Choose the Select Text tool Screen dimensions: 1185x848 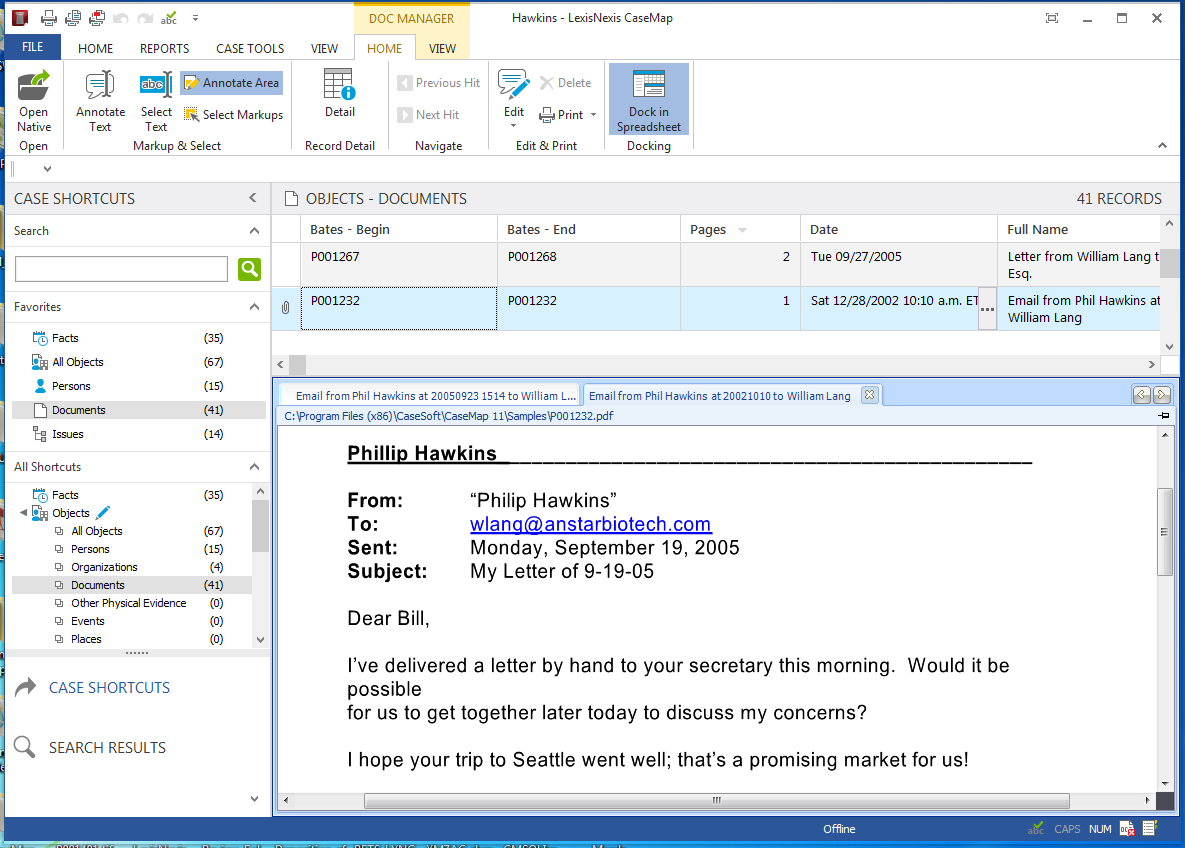point(156,101)
